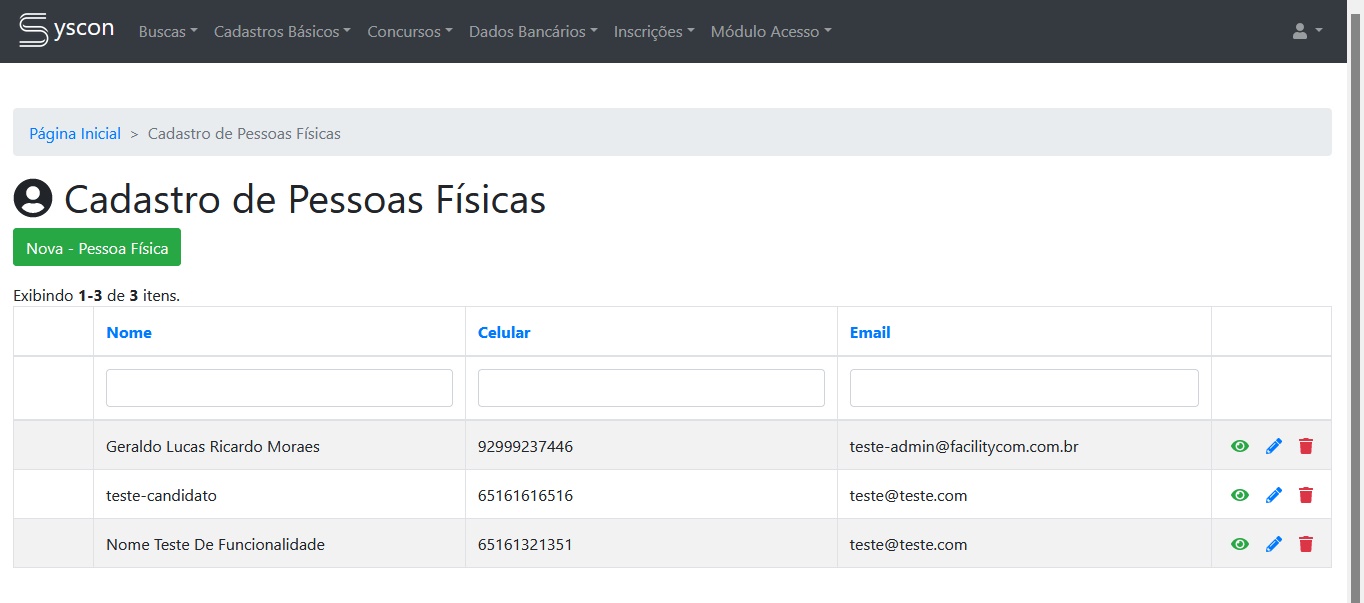View teste-candidato details via eye icon
Screen dimensions: 1364x603
[1240, 495]
